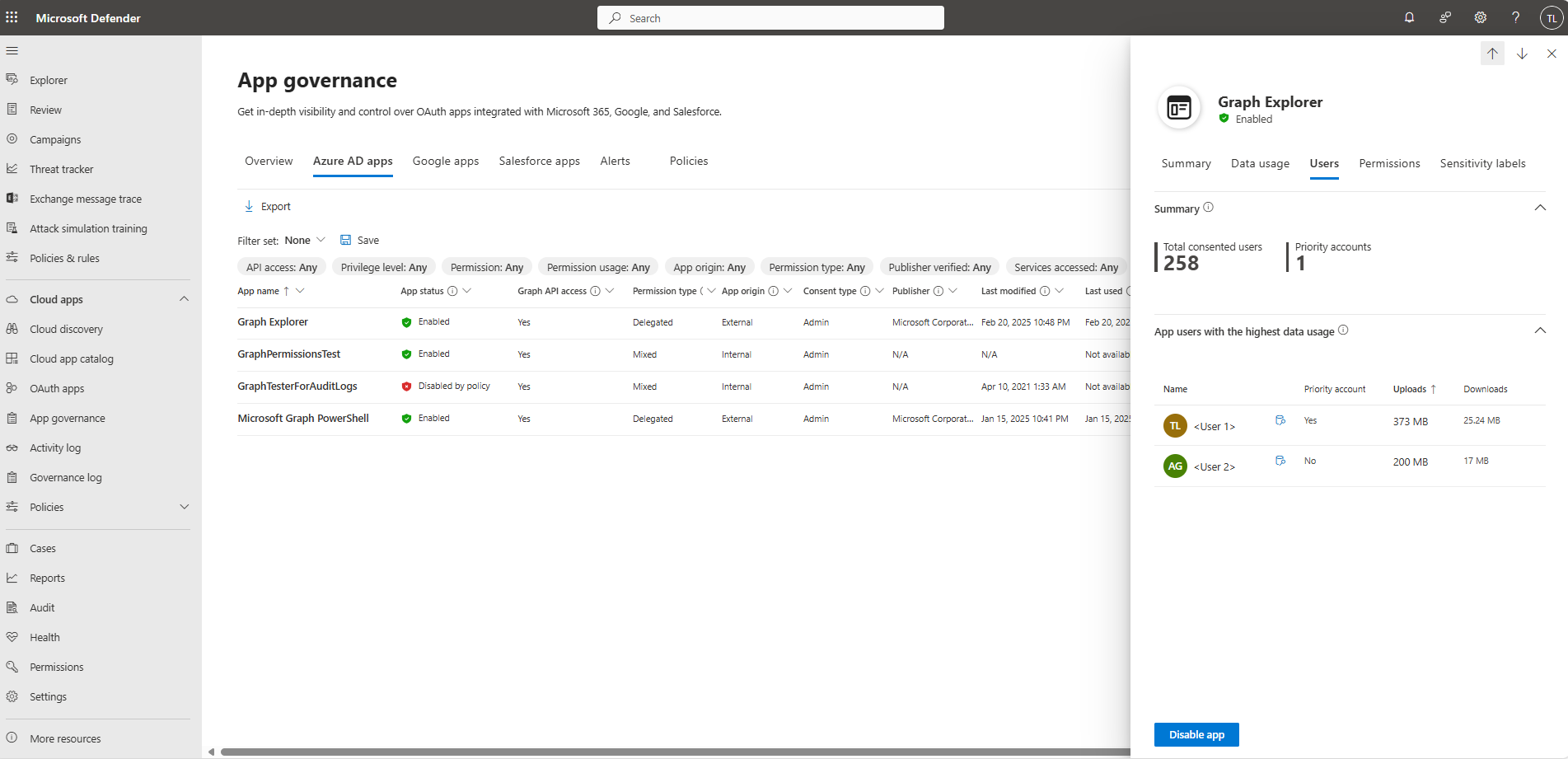Open Exchange message trace
This screenshot has width=1568, height=759.
(85, 199)
